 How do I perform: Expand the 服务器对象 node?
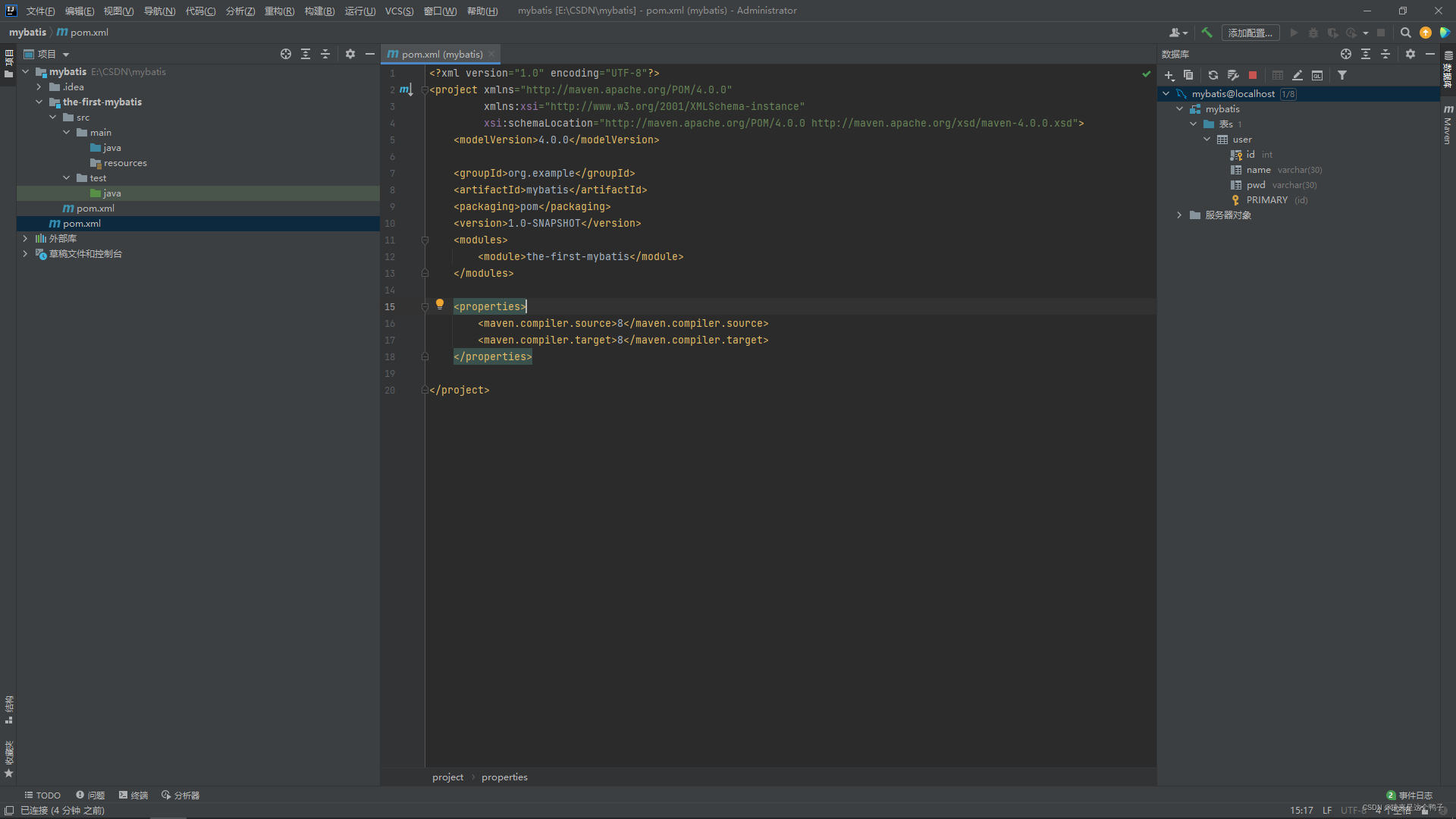point(1180,215)
